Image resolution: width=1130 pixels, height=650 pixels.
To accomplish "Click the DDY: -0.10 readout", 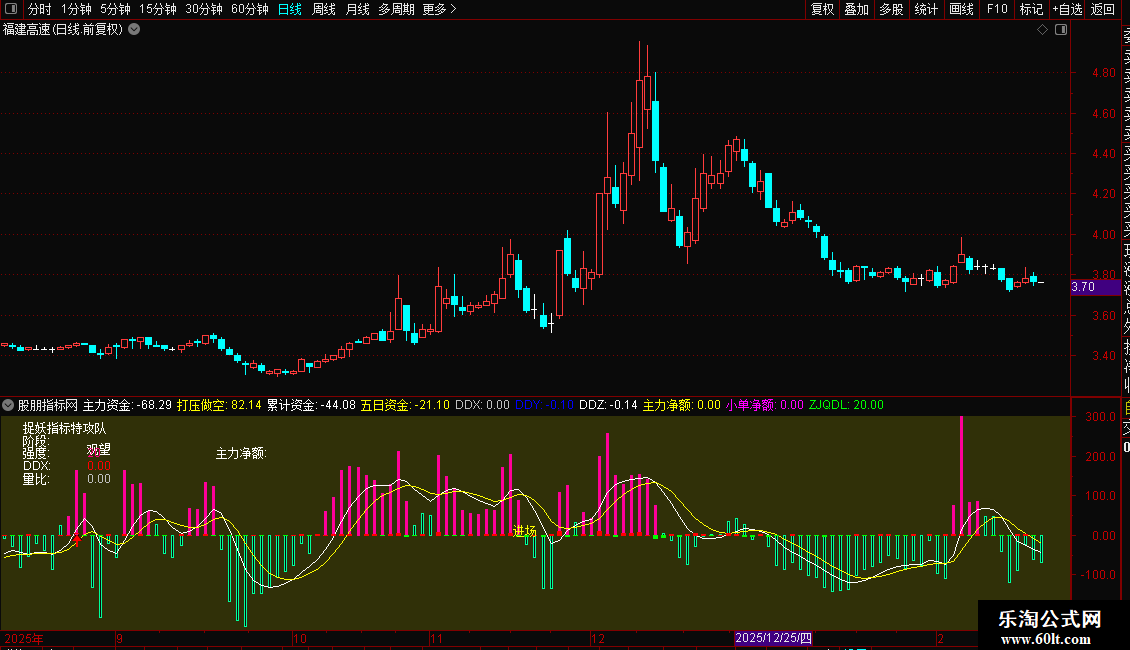I will coord(545,405).
